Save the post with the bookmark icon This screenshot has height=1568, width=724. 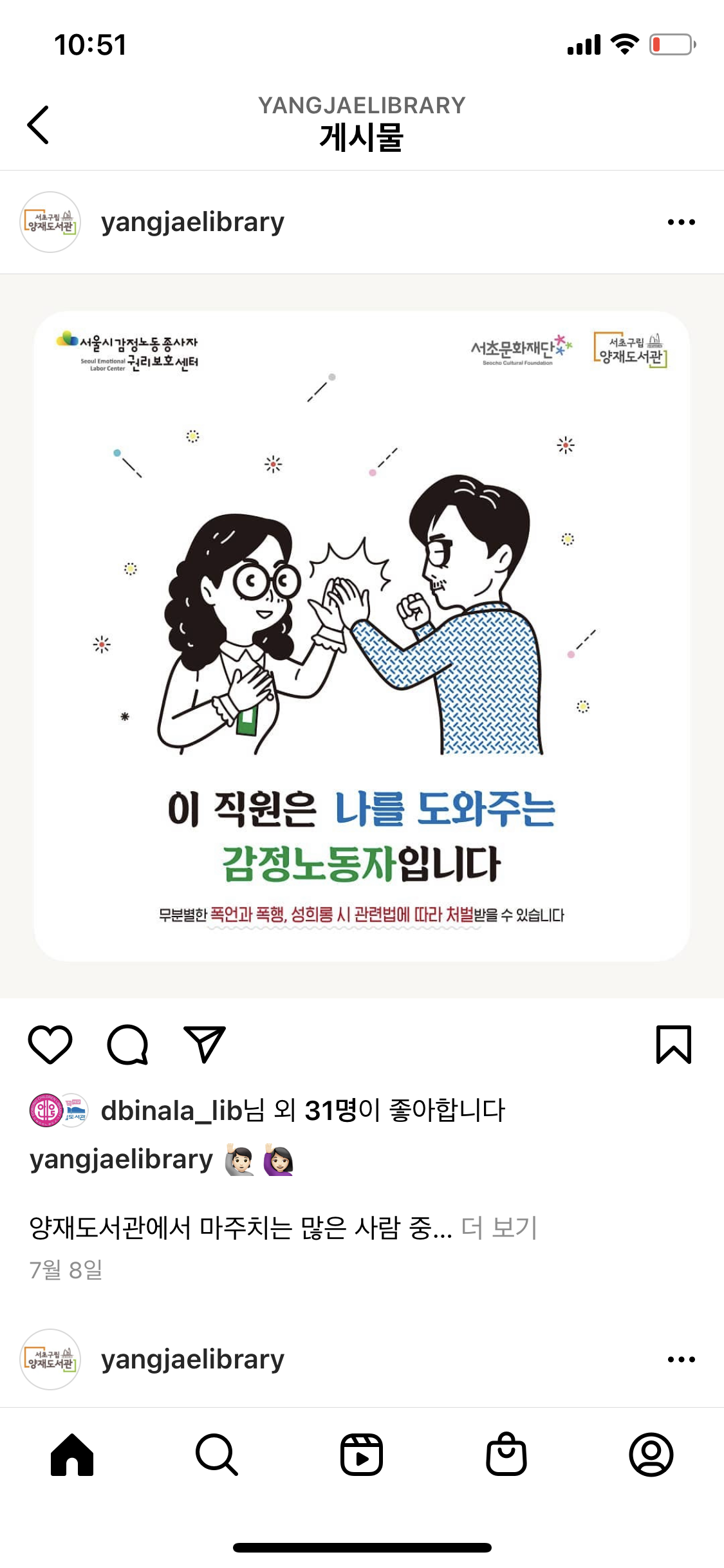coord(674,1044)
